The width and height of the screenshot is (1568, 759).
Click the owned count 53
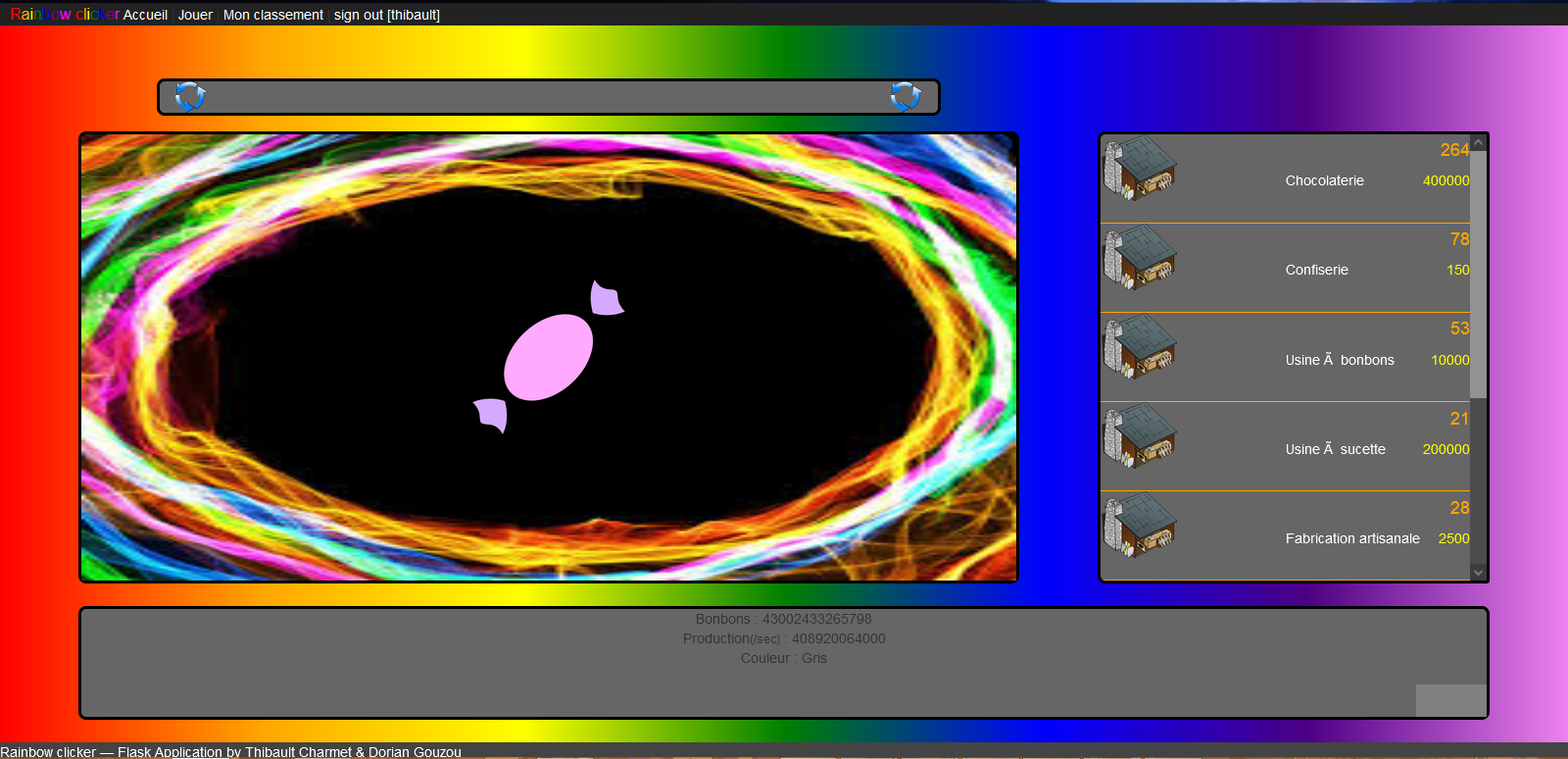click(1460, 329)
